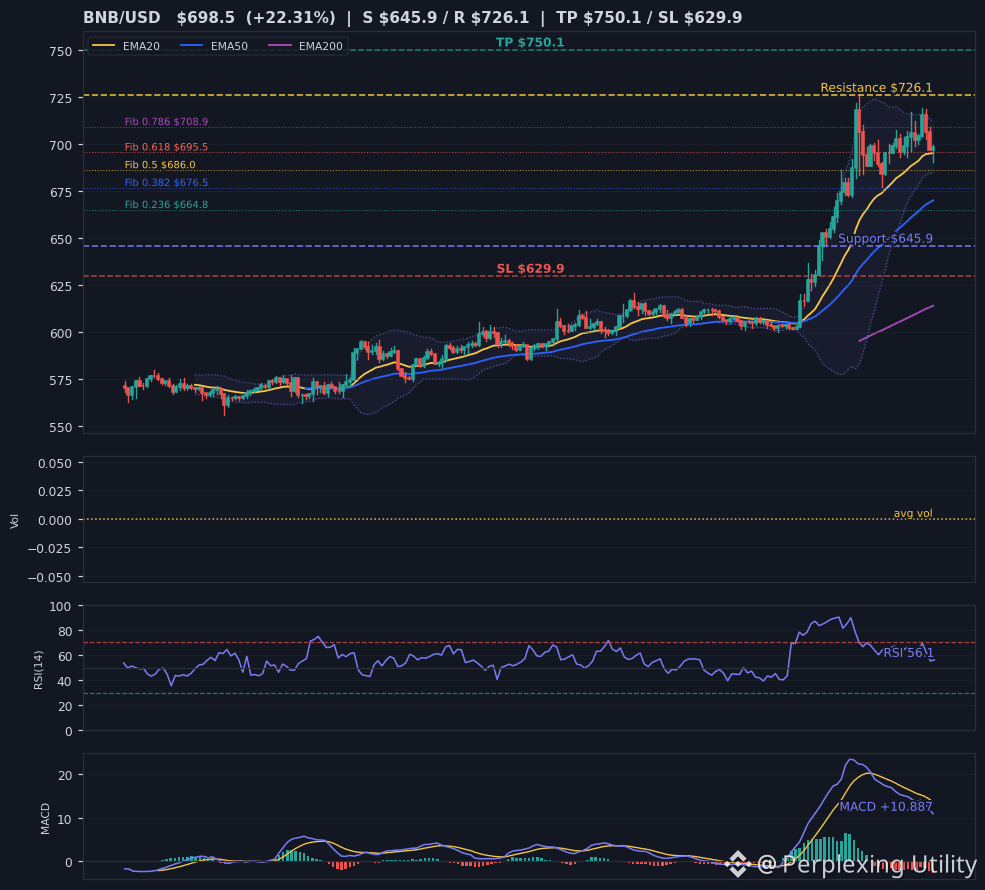The height and width of the screenshot is (890, 985).
Task: Click the TP $750.1 / SL $629.9 title segment
Action: click(649, 18)
